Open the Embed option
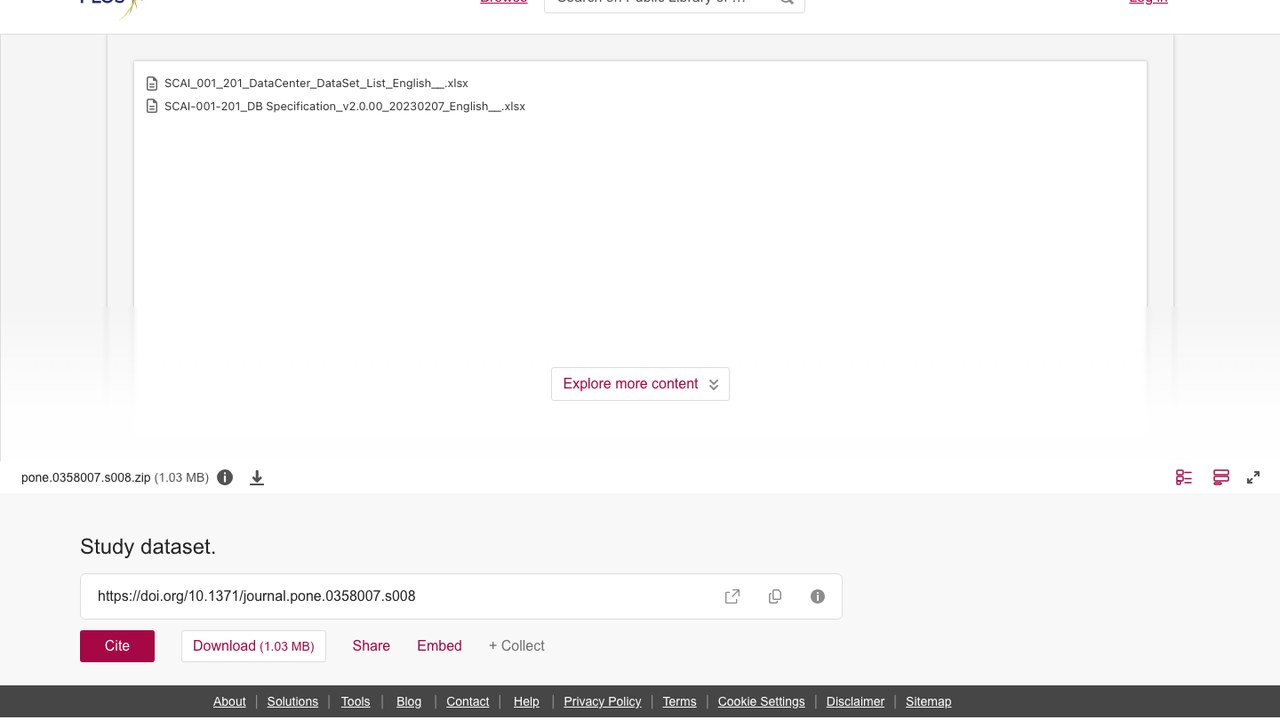Image resolution: width=1280 pixels, height=720 pixels. pos(439,646)
